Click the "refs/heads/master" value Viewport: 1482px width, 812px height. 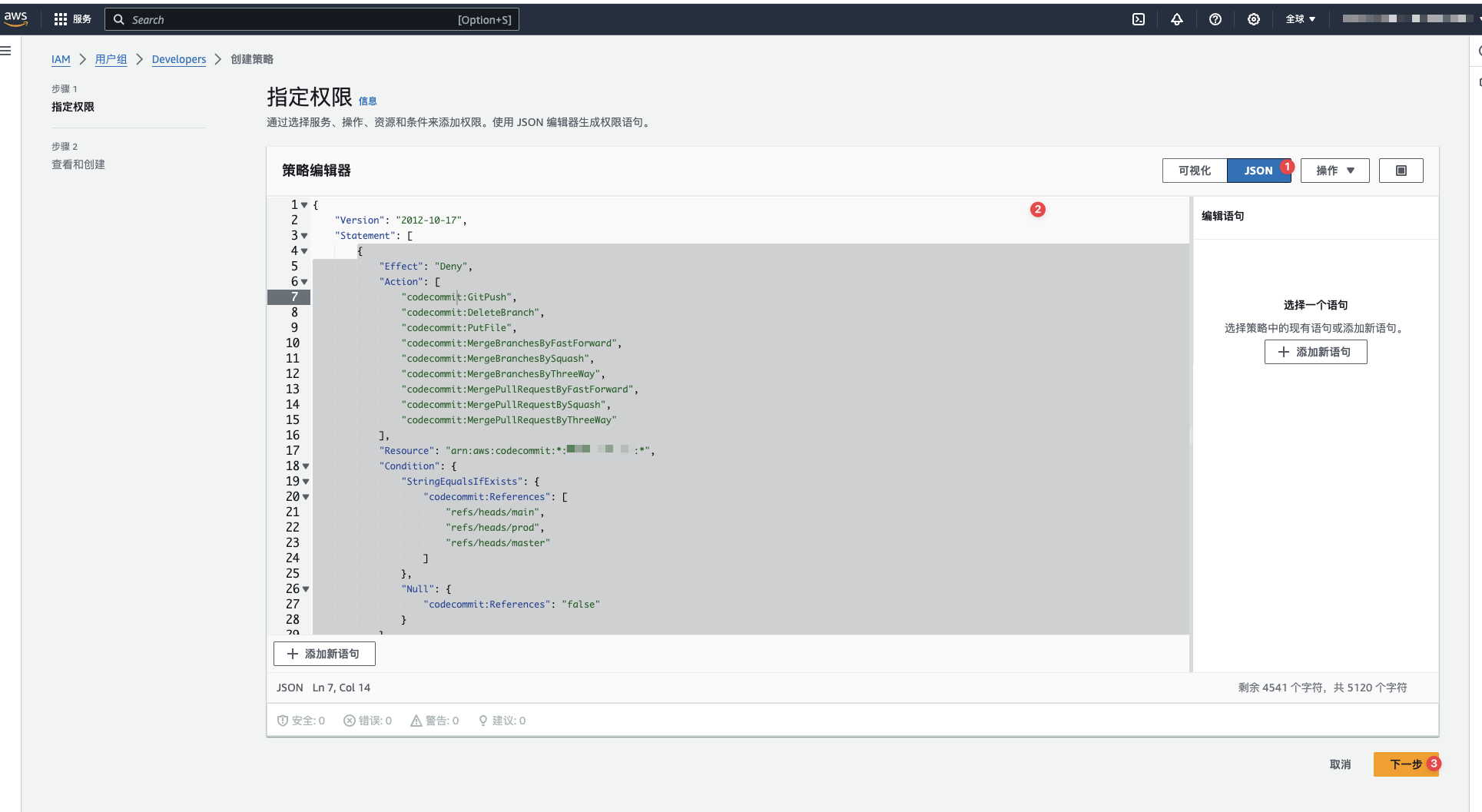pos(498,543)
